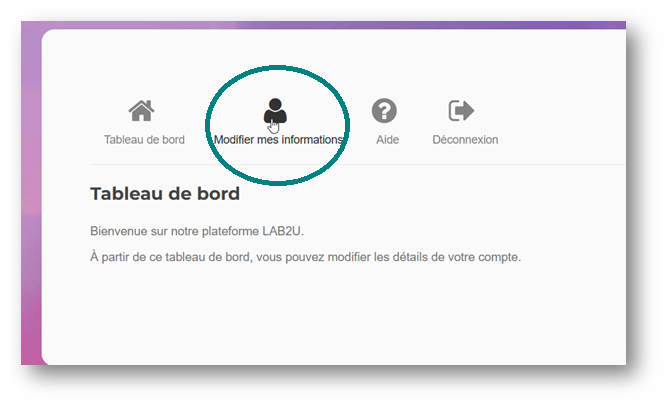The width and height of the screenshot is (668, 407).
Task: Open help via question mark icon
Action: (x=385, y=110)
